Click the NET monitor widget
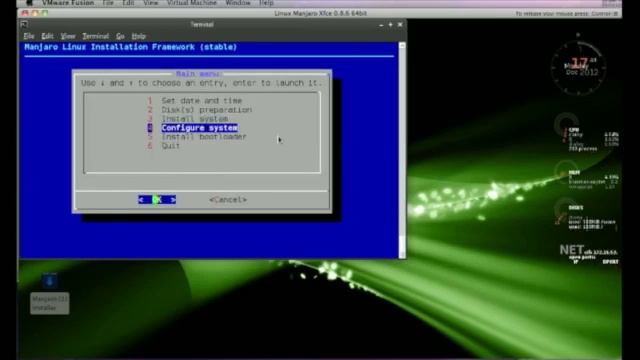Image resolution: width=640 pixels, height=360 pixels. pos(589,254)
